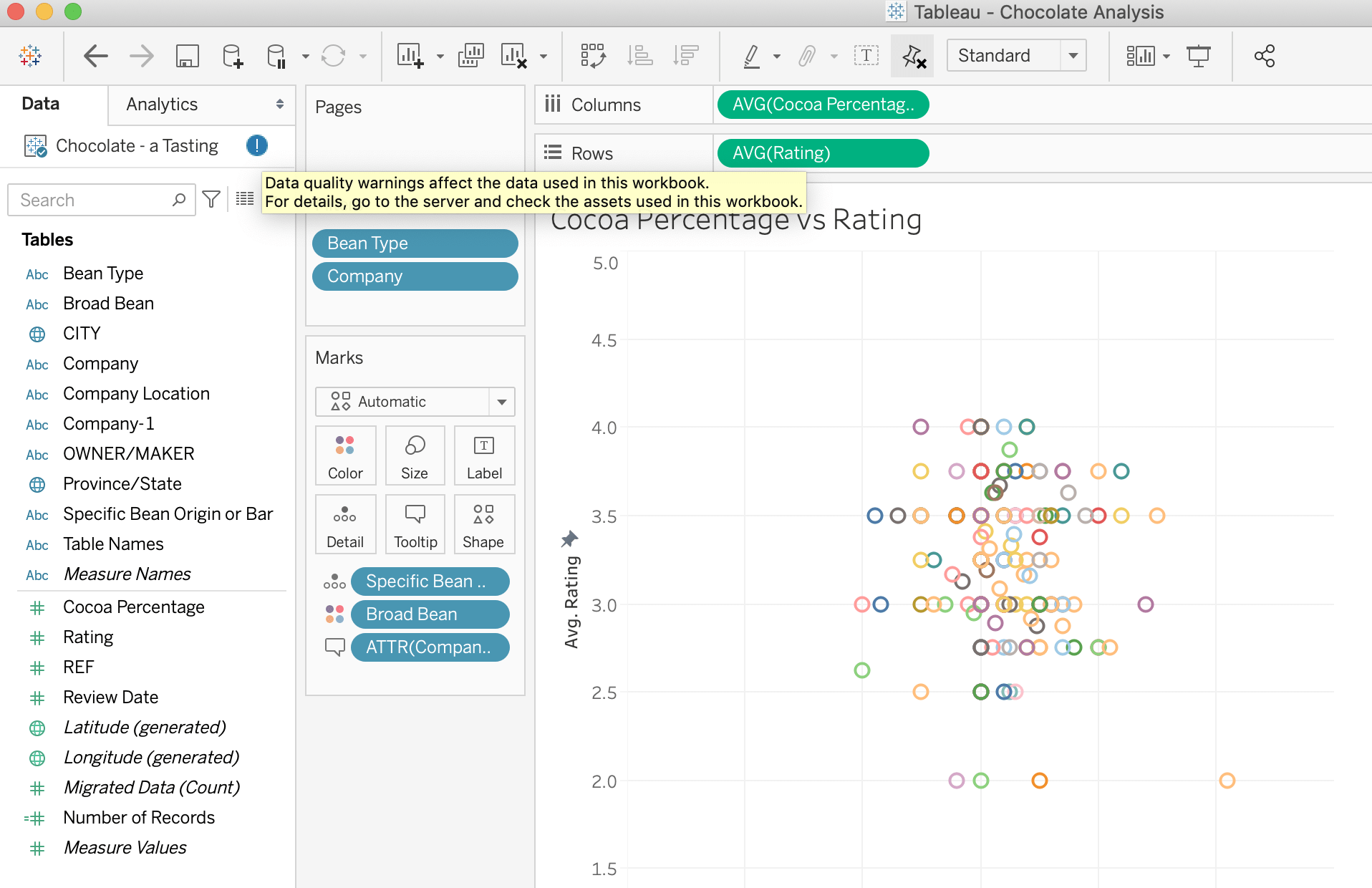The width and height of the screenshot is (1372, 888).
Task: Toggle the Avg. Rating axis pin
Action: coord(569,539)
